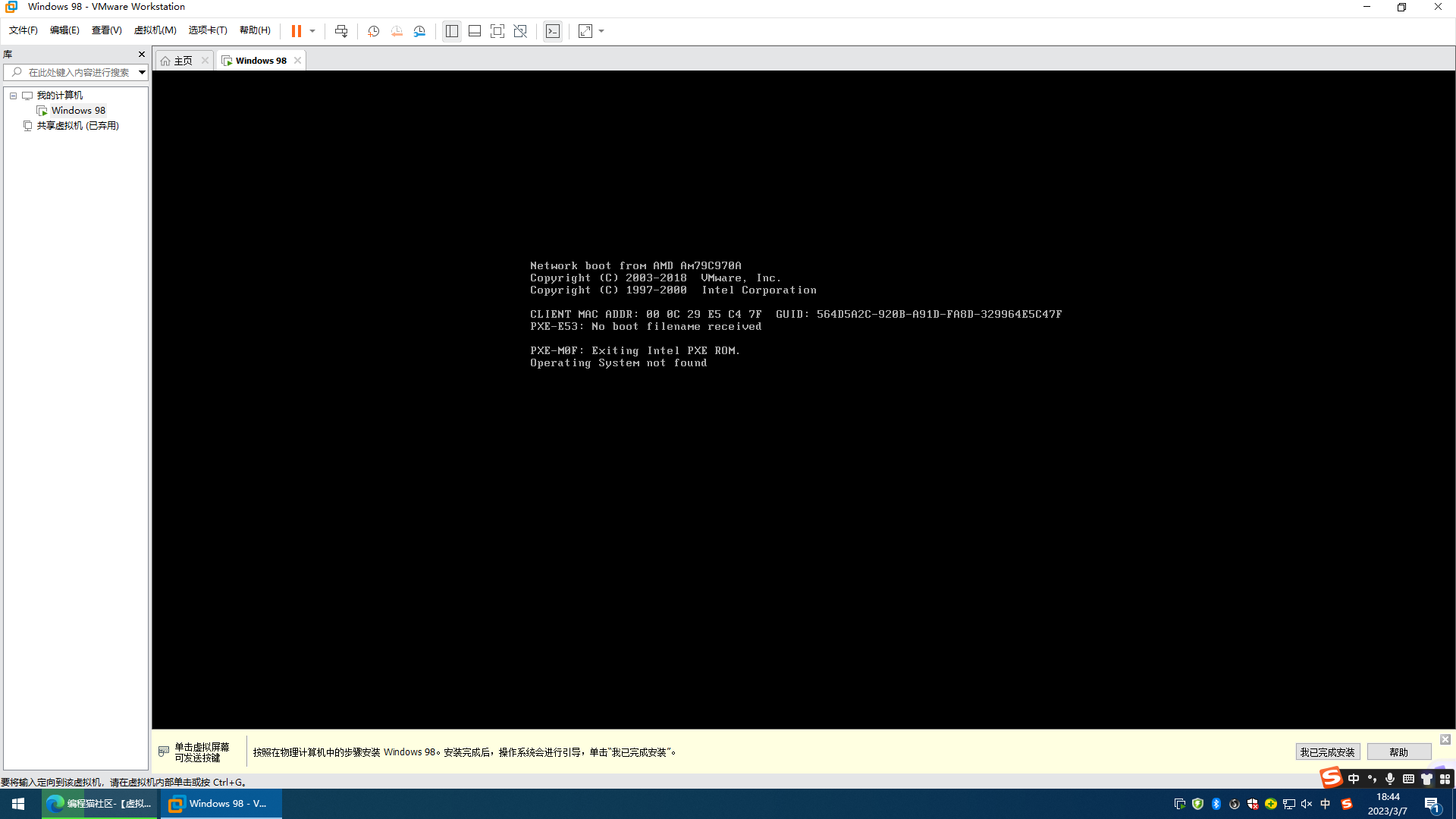The image size is (1456, 819).
Task: Take a snapshot of the virtual machine
Action: (374, 31)
